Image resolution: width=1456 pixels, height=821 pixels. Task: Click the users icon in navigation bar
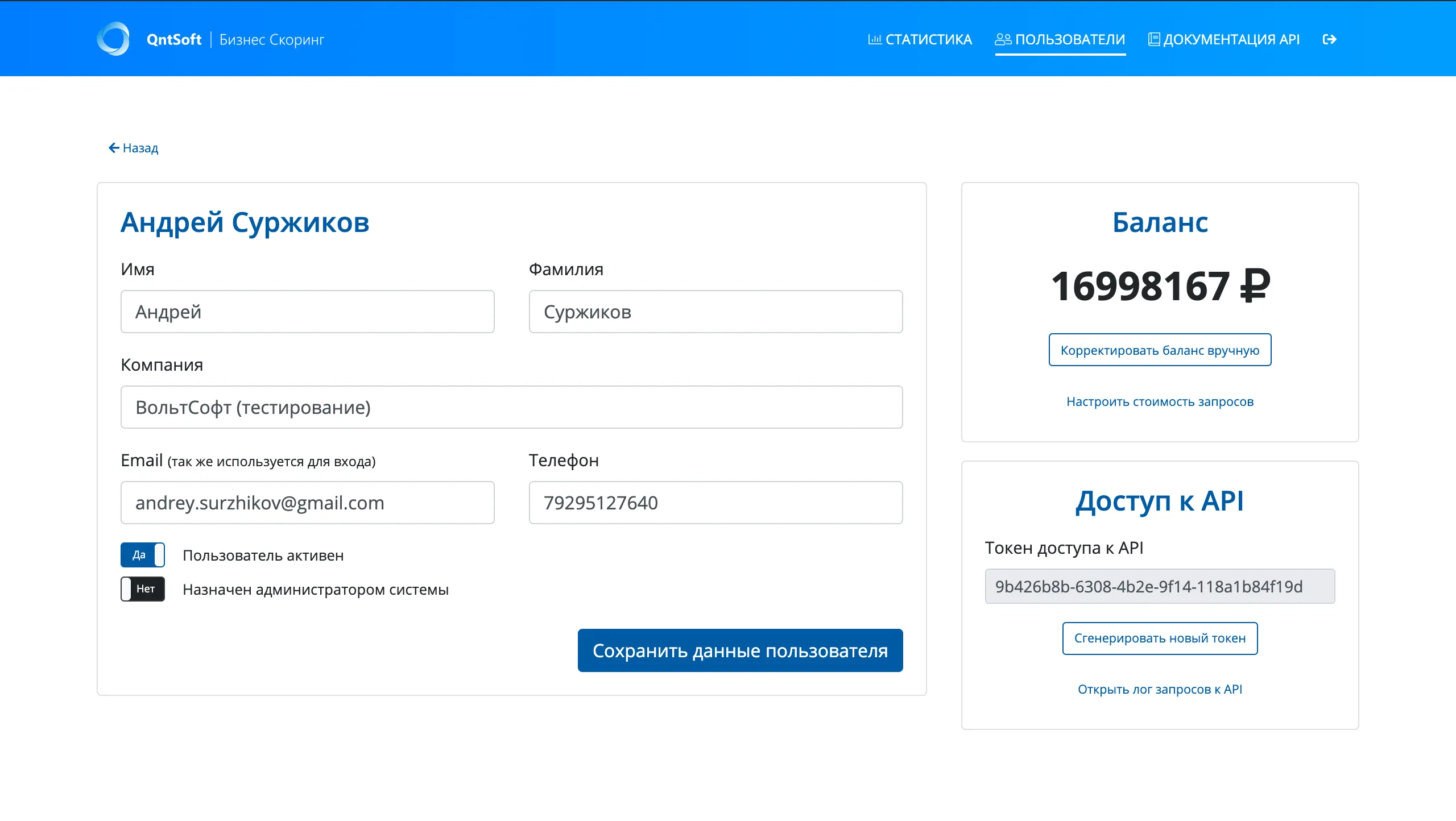tap(1003, 39)
